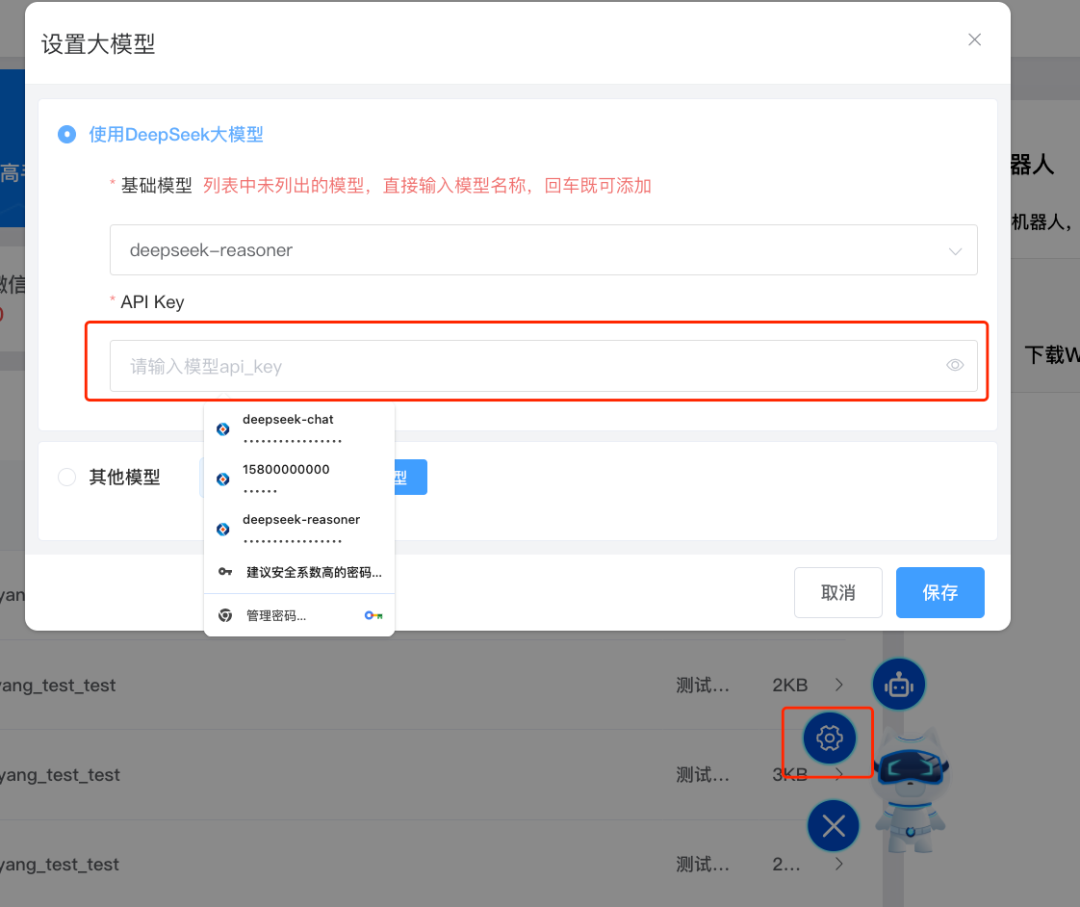This screenshot has width=1080, height=907.
Task: Click the last yang_test_test row name
Action: point(59,864)
